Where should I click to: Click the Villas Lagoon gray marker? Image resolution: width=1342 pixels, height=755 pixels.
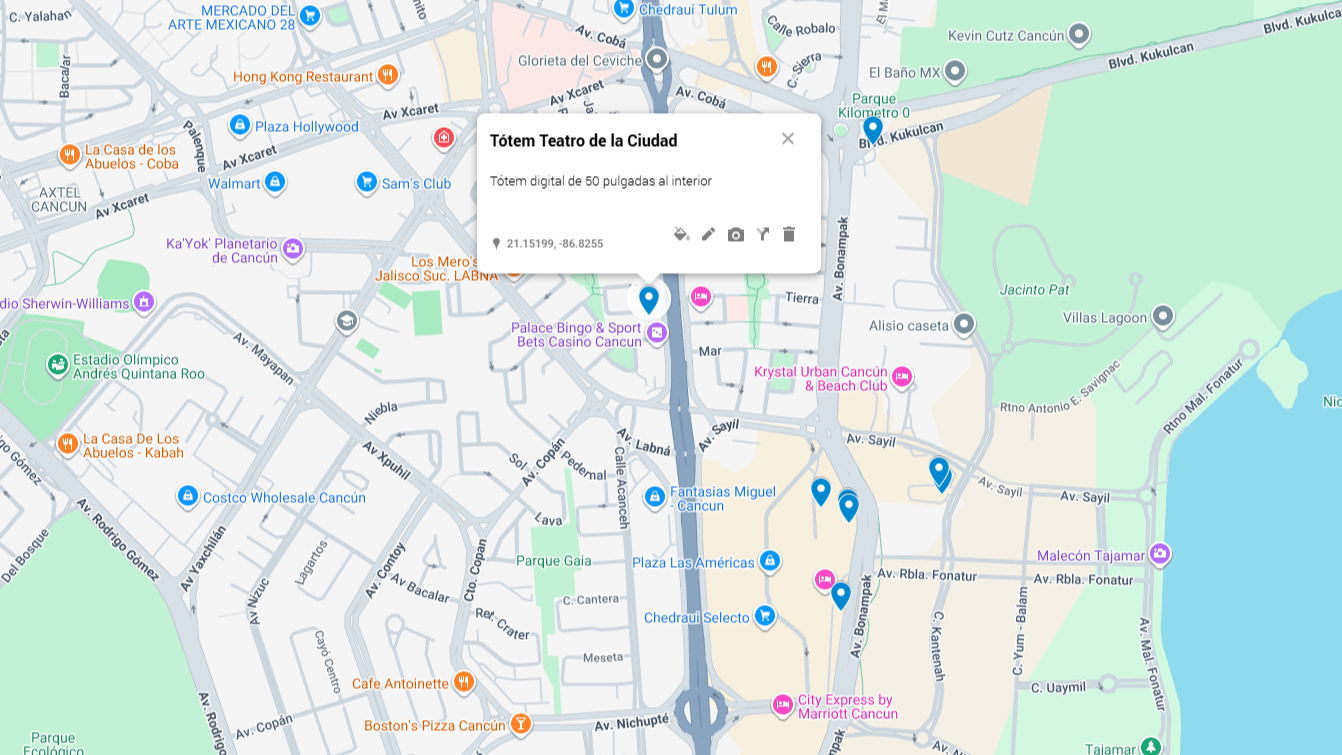click(x=1163, y=317)
